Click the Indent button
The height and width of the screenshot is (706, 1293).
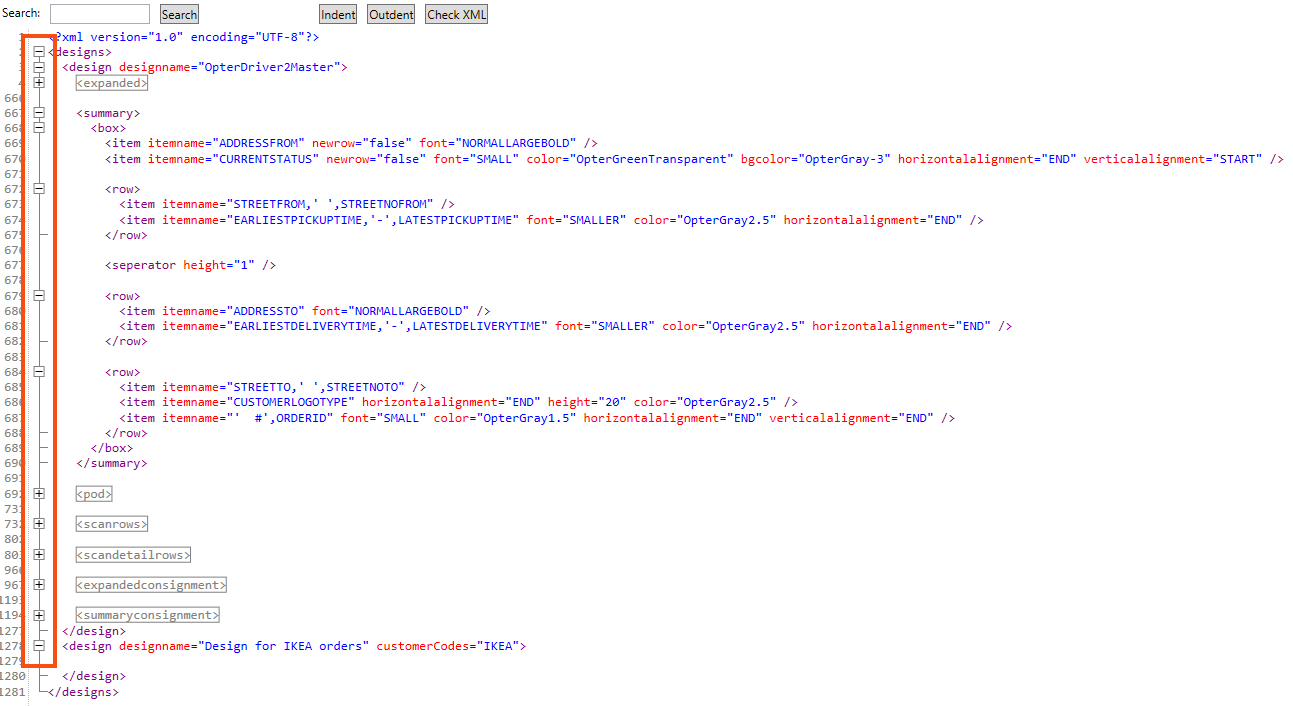(x=338, y=14)
